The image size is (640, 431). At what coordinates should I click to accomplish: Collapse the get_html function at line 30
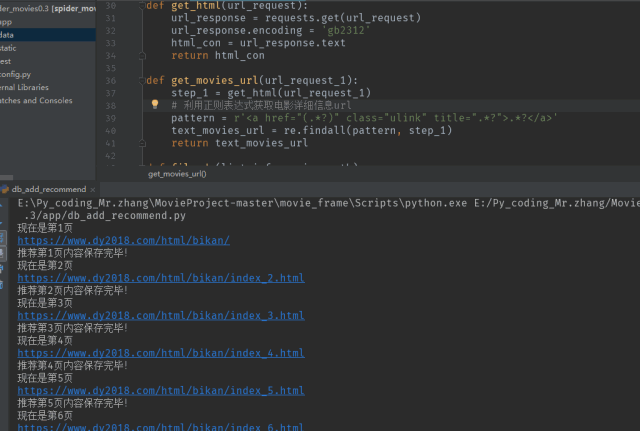[142, 6]
